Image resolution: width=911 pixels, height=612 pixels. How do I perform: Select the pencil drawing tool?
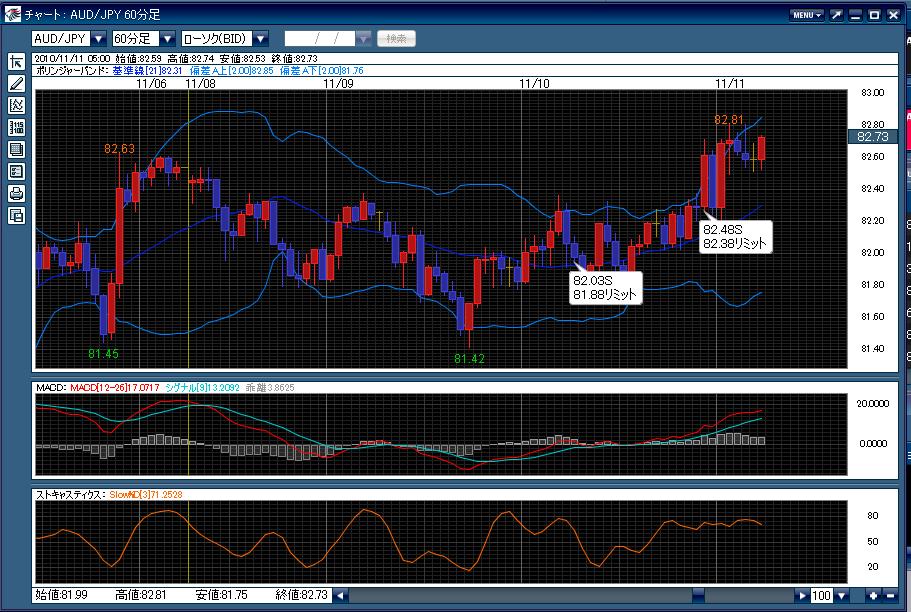click(x=16, y=83)
